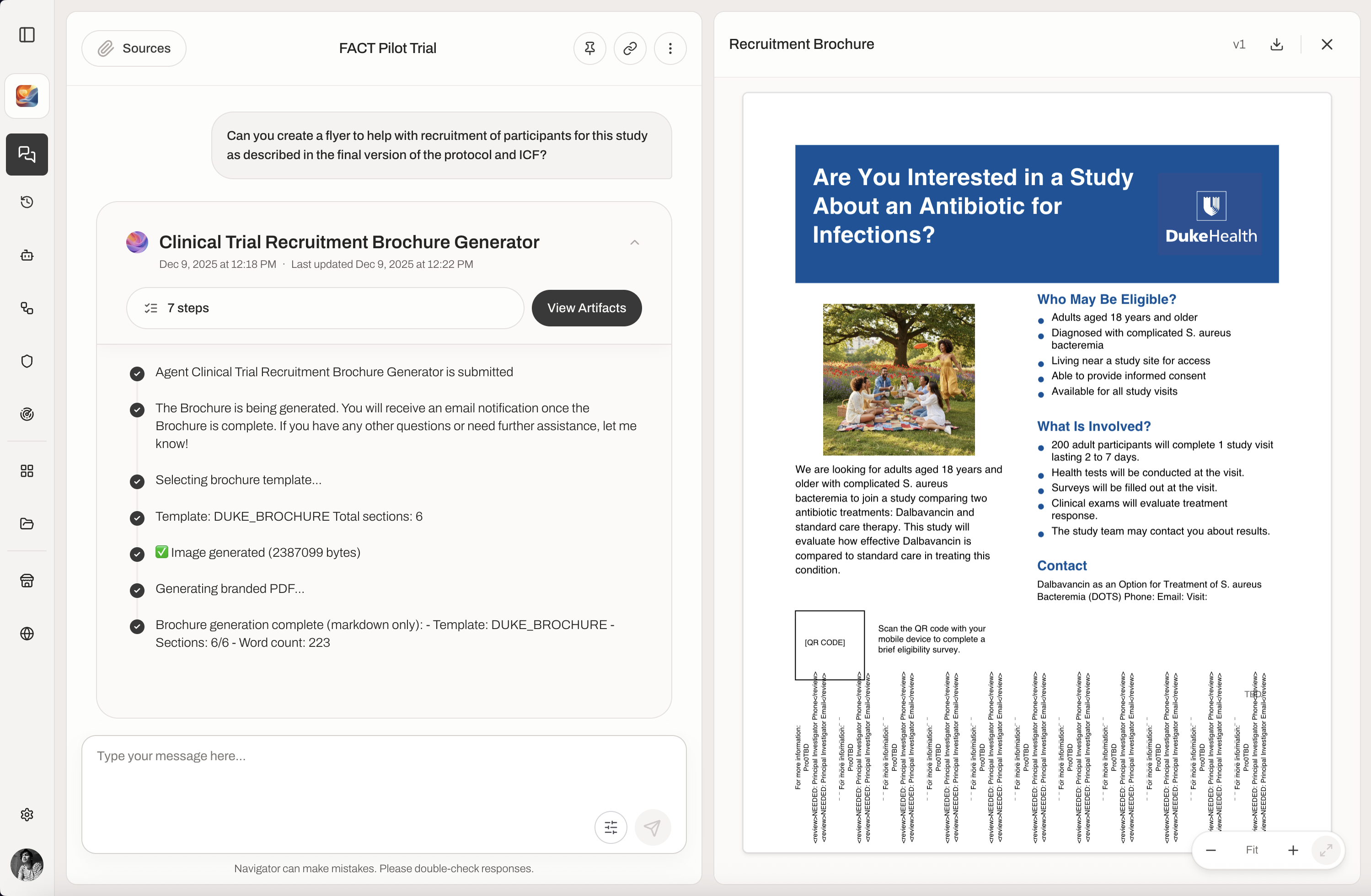Image resolution: width=1371 pixels, height=896 pixels.
Task: Click the DukeHealth logo
Action: pyautogui.click(x=1211, y=217)
